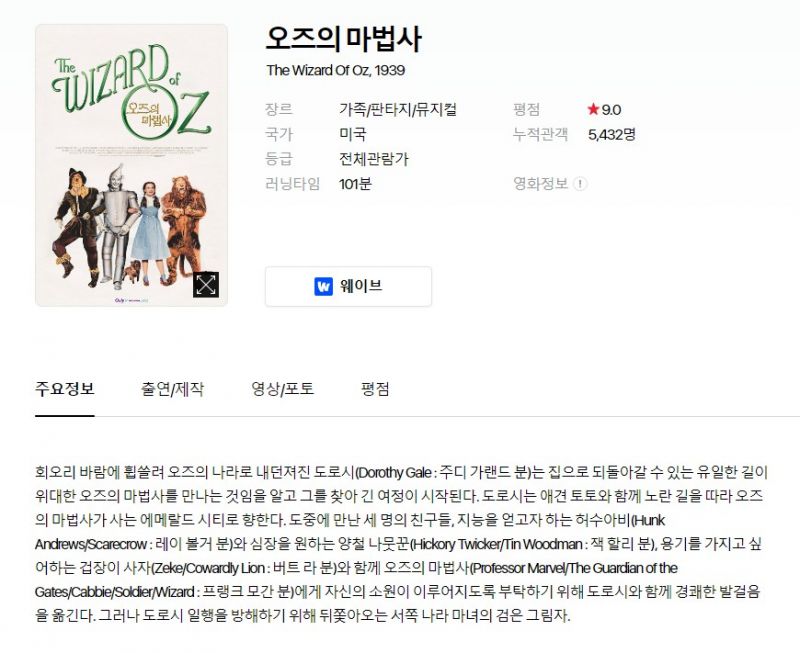
Task: Click the synopsis paragraph text
Action: 402,544
